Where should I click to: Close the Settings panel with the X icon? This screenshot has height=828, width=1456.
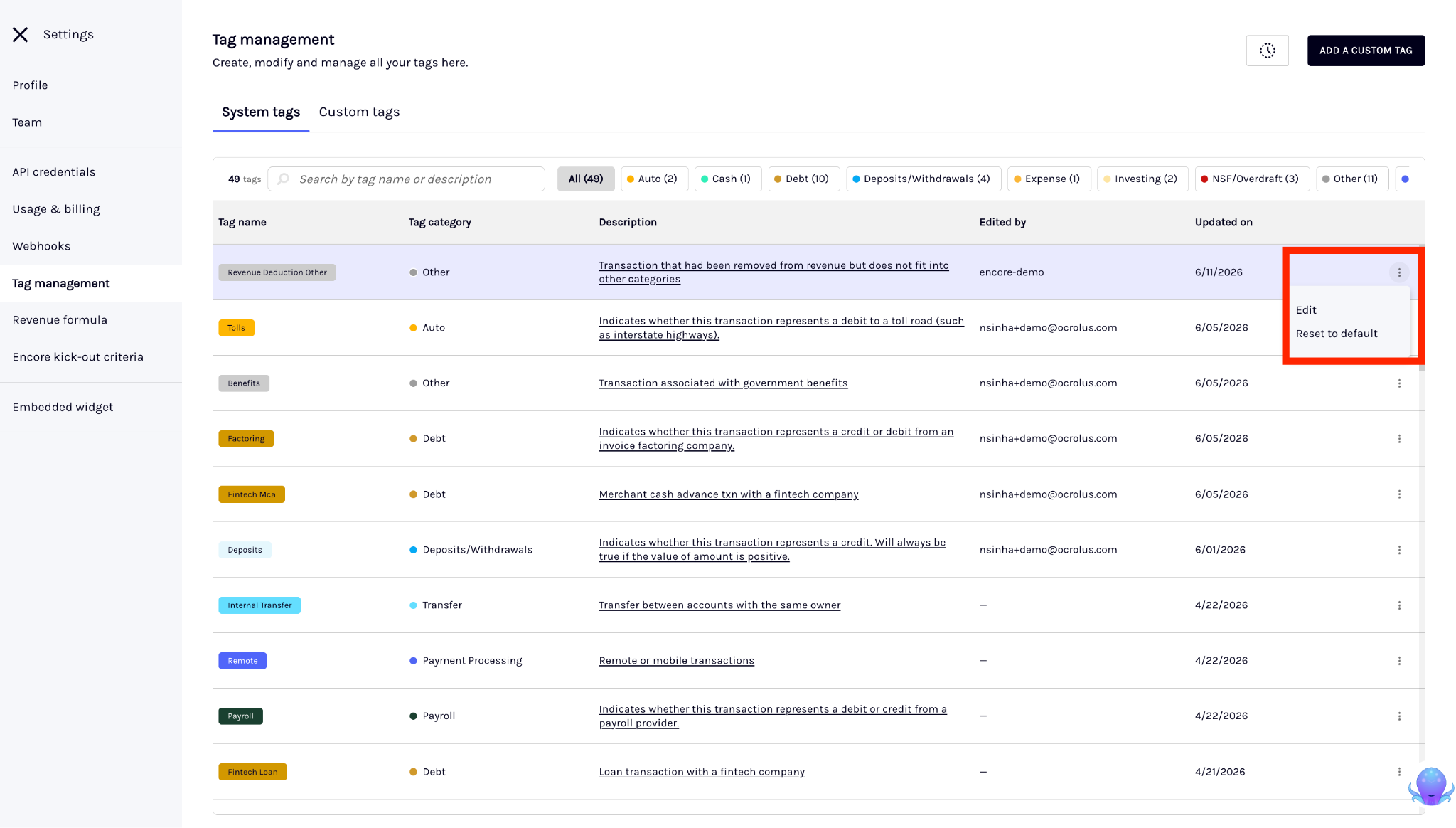pyautogui.click(x=21, y=34)
